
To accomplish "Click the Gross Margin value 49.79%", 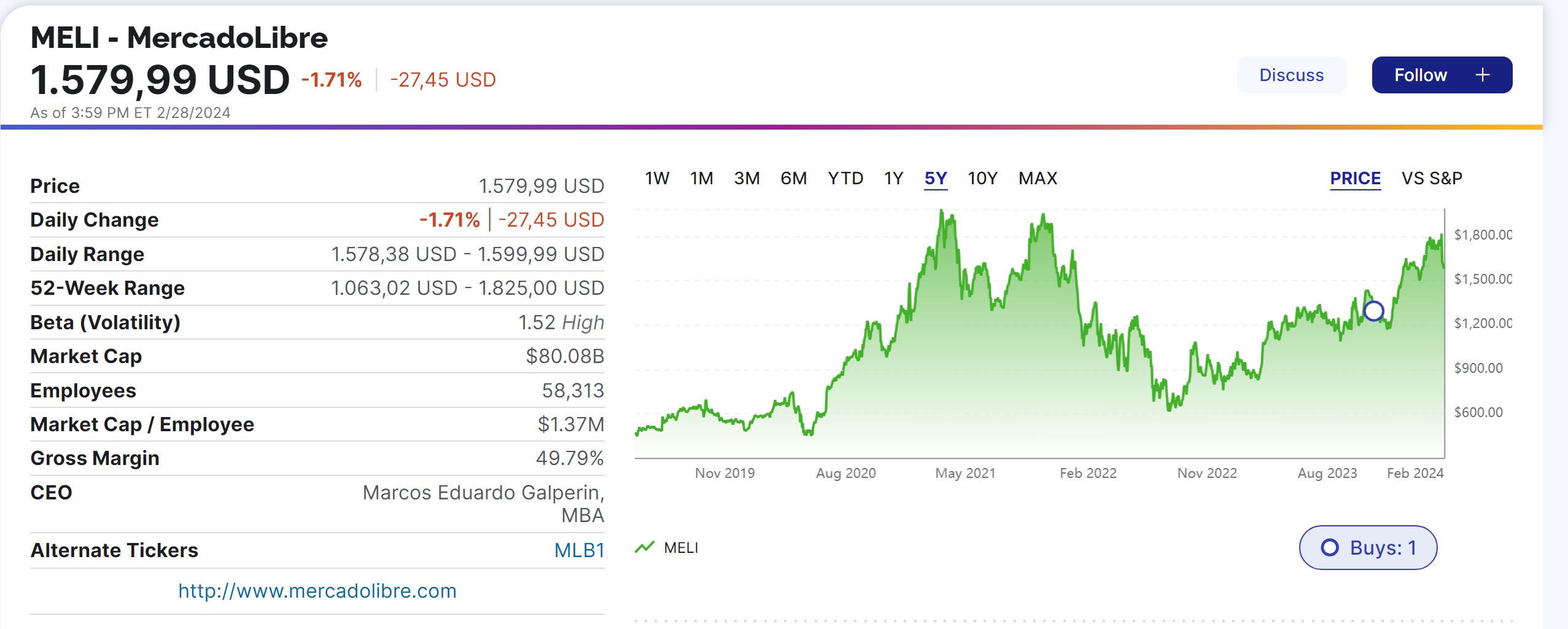I will click(x=570, y=458).
